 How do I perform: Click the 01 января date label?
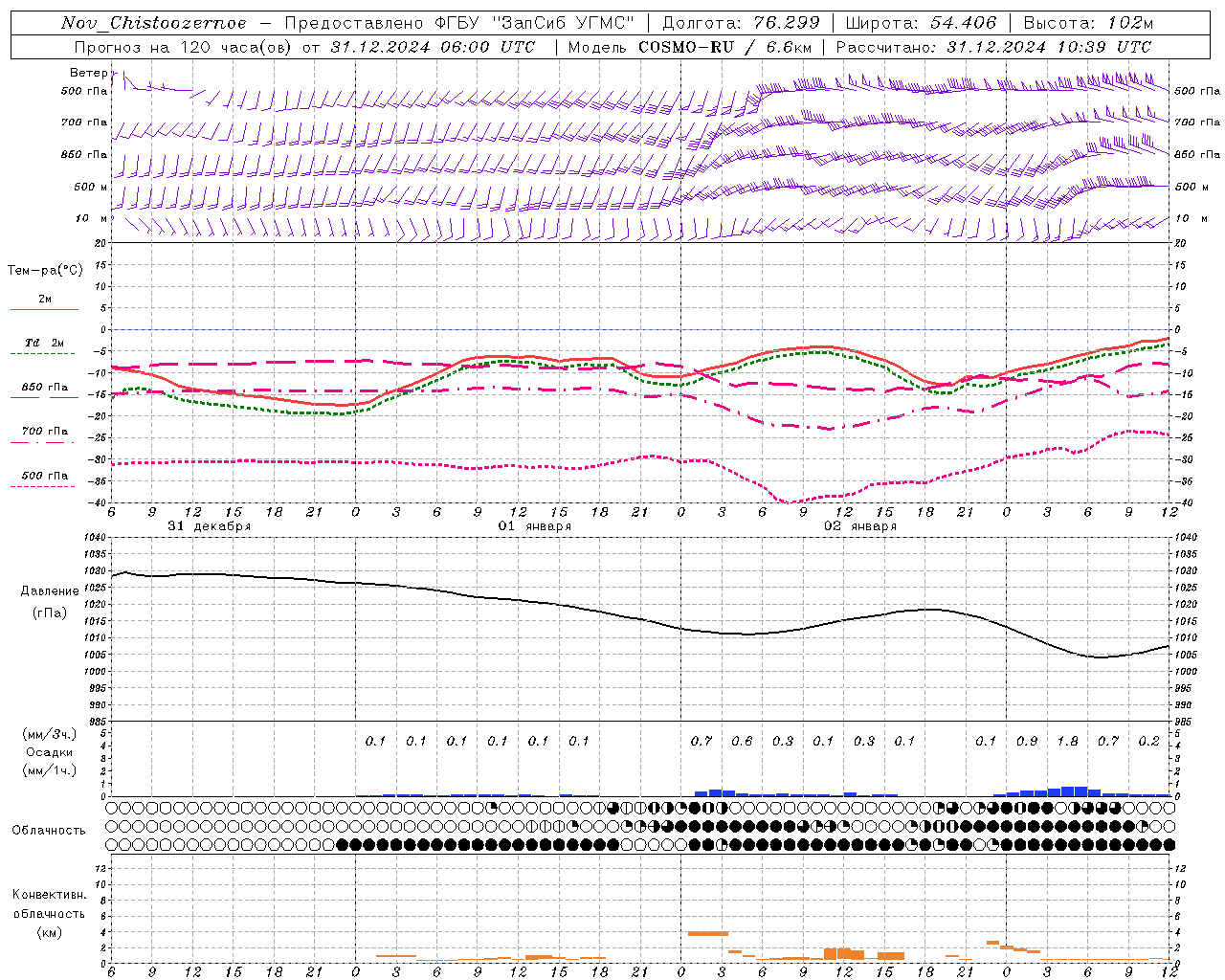click(x=535, y=526)
